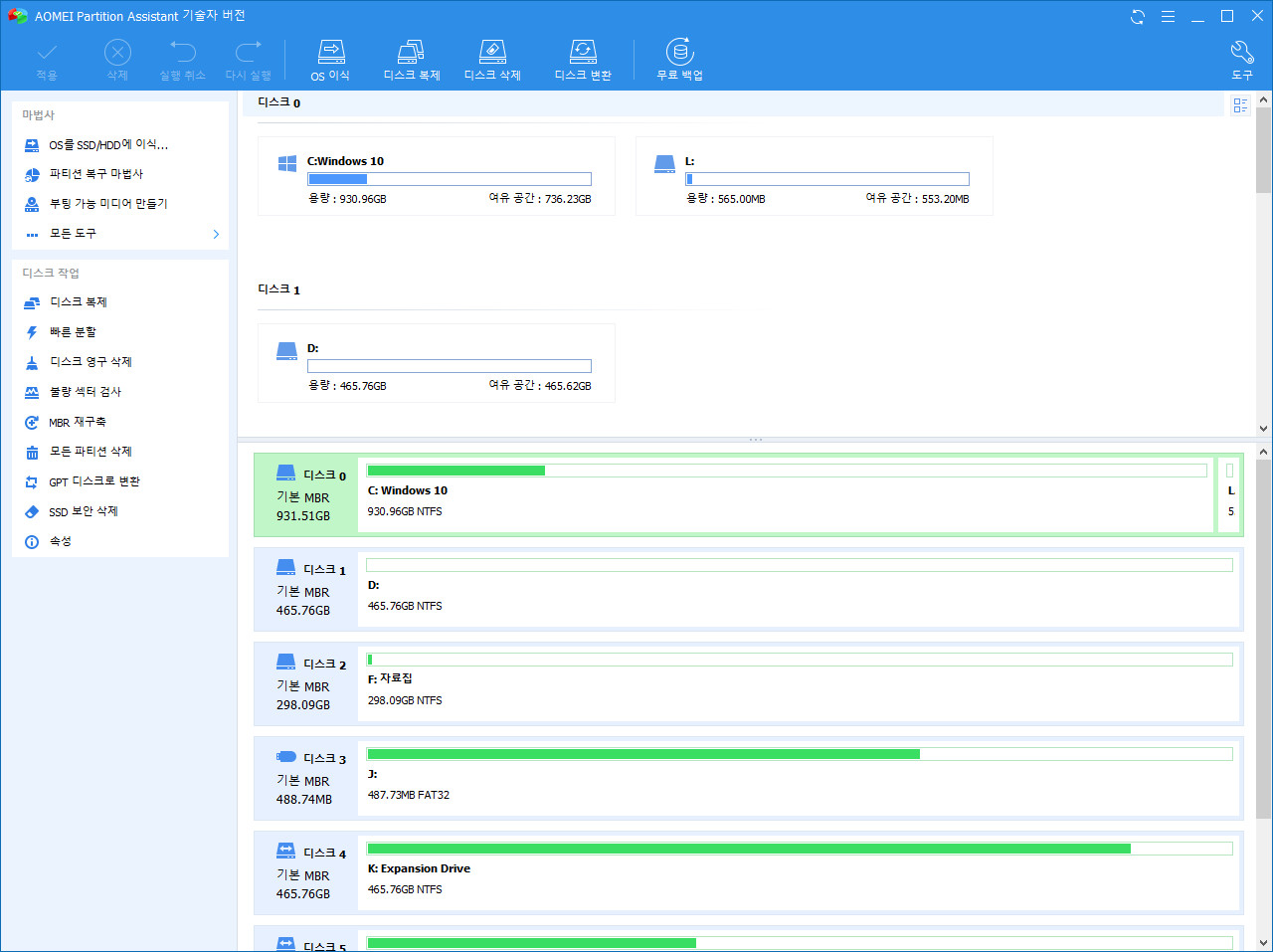This screenshot has height=952, width=1273.
Task: Open the 디스크 삭제 toolbar tool
Action: 492,61
